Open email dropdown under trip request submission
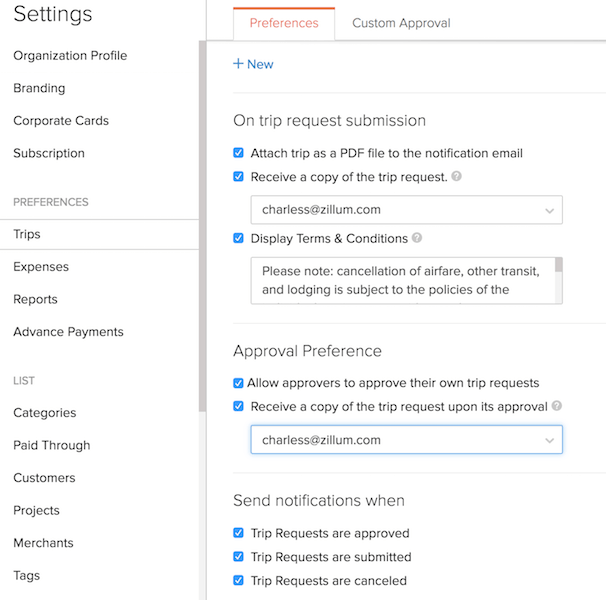 coord(407,210)
